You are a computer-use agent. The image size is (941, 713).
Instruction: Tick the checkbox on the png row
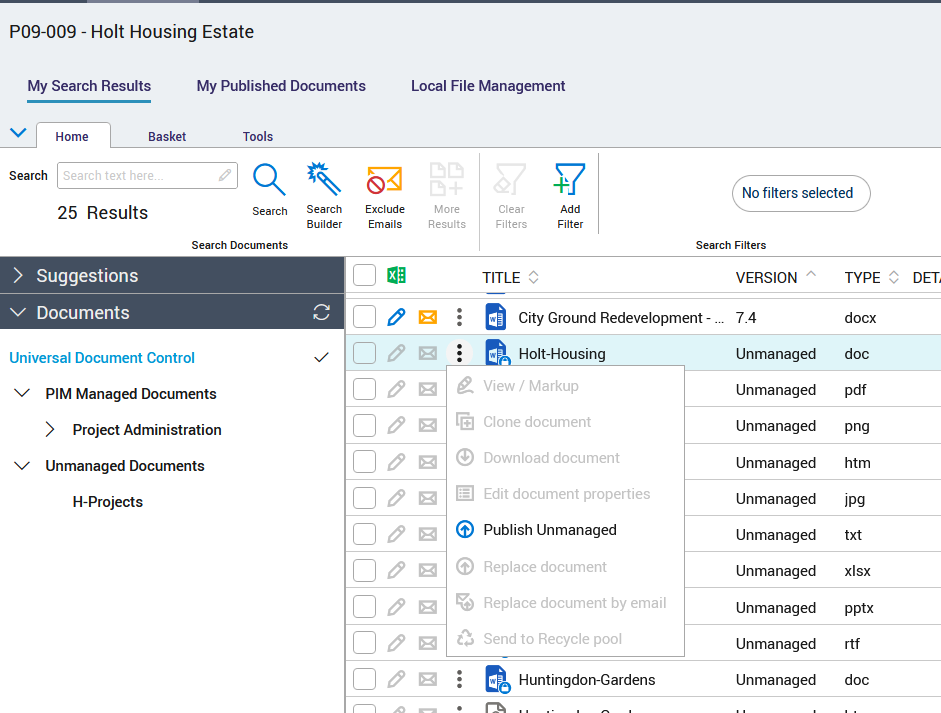tap(364, 425)
